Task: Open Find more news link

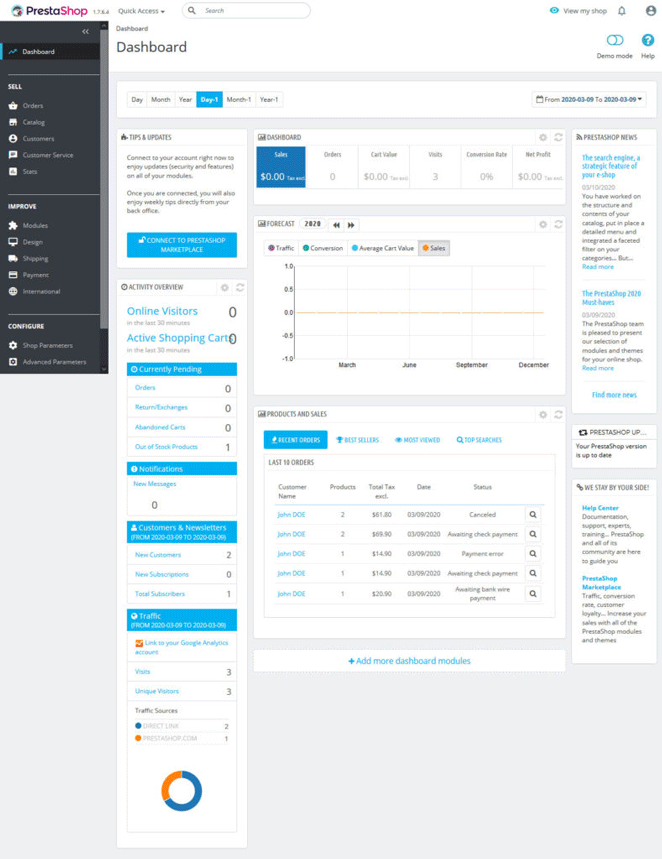Action: (x=614, y=395)
